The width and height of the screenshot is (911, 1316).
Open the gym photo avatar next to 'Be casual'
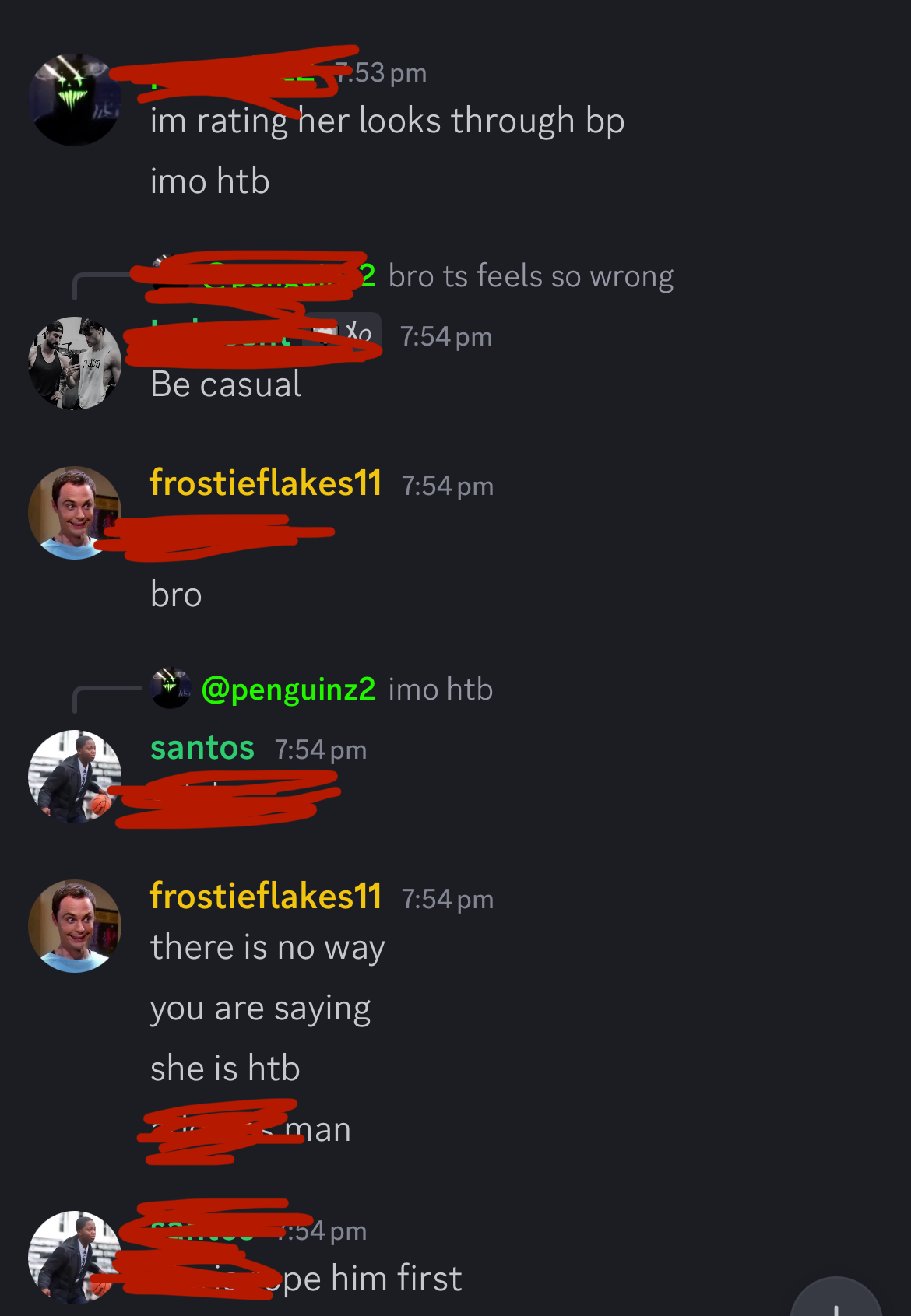pyautogui.click(x=75, y=363)
